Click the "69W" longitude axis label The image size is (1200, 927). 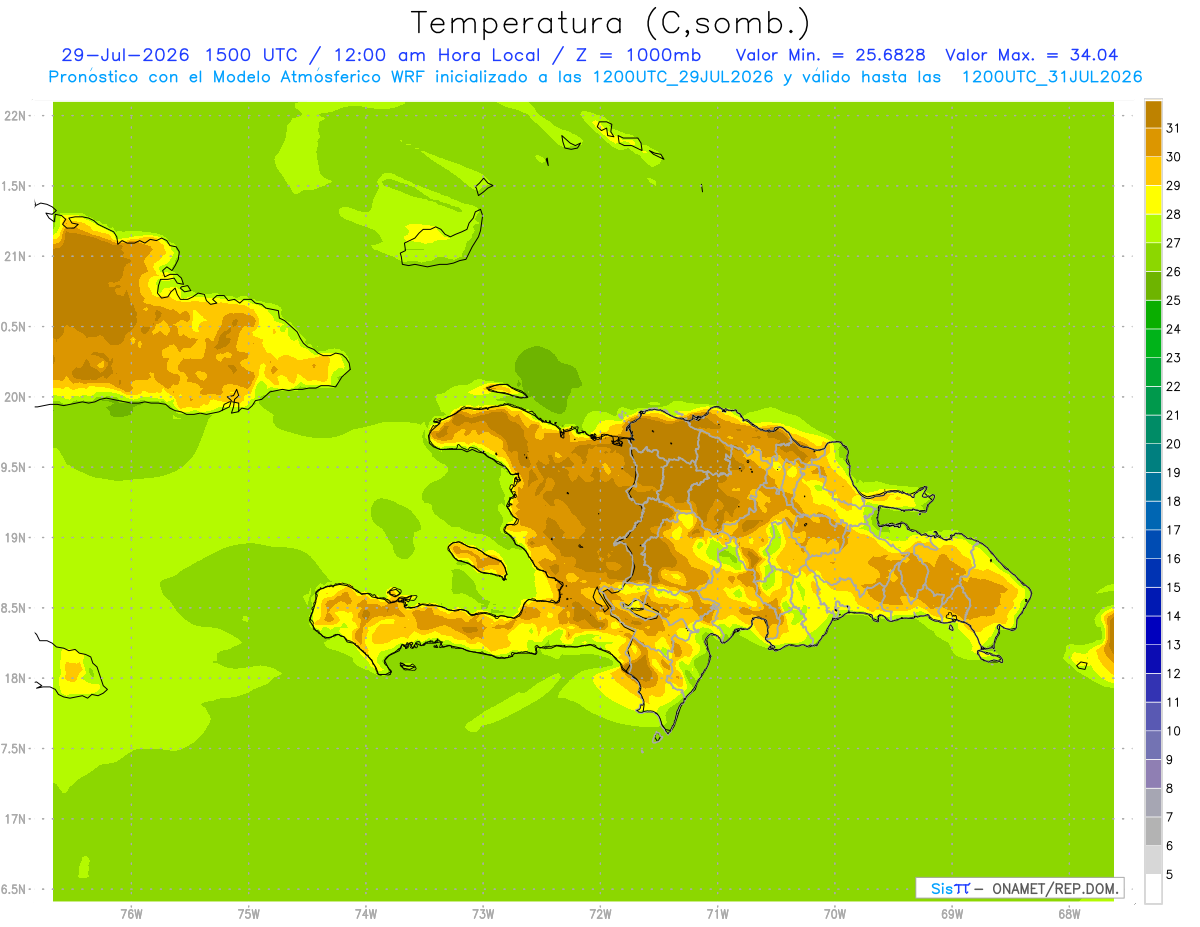coord(952,914)
